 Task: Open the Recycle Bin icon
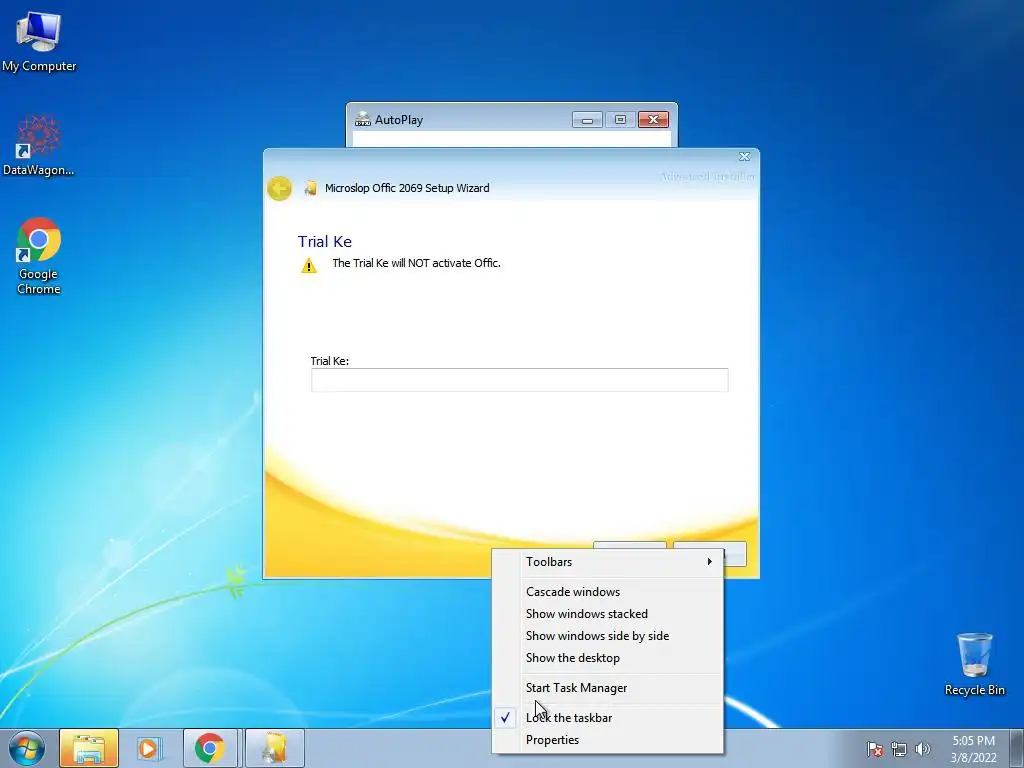point(974,664)
